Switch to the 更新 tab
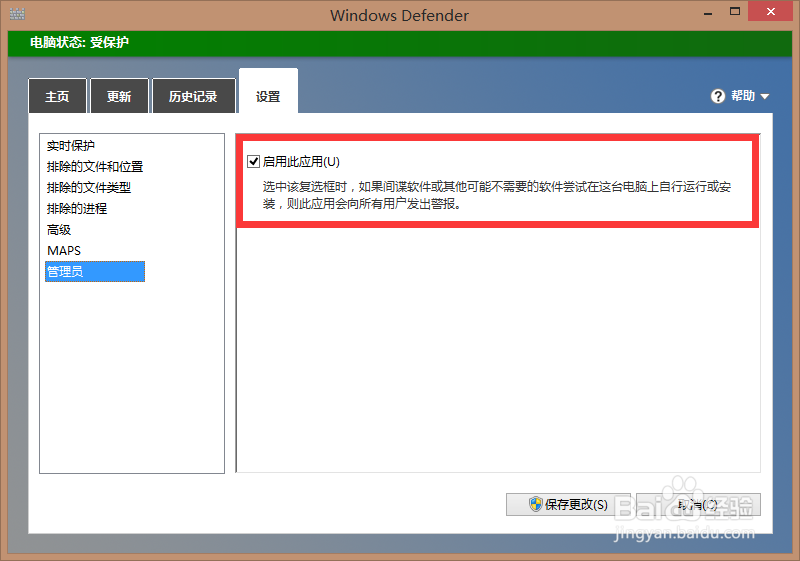Screen dimensions: 800x561 (x=119, y=96)
